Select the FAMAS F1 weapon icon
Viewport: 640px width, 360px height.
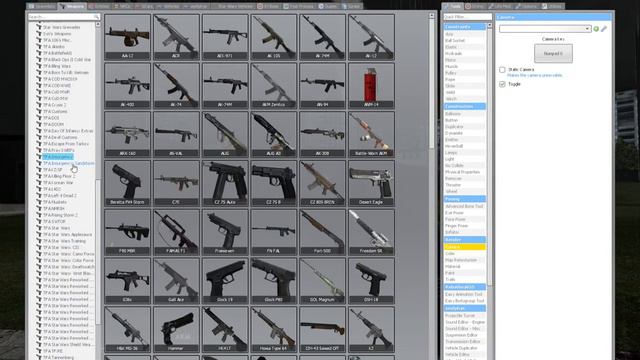pos(176,232)
